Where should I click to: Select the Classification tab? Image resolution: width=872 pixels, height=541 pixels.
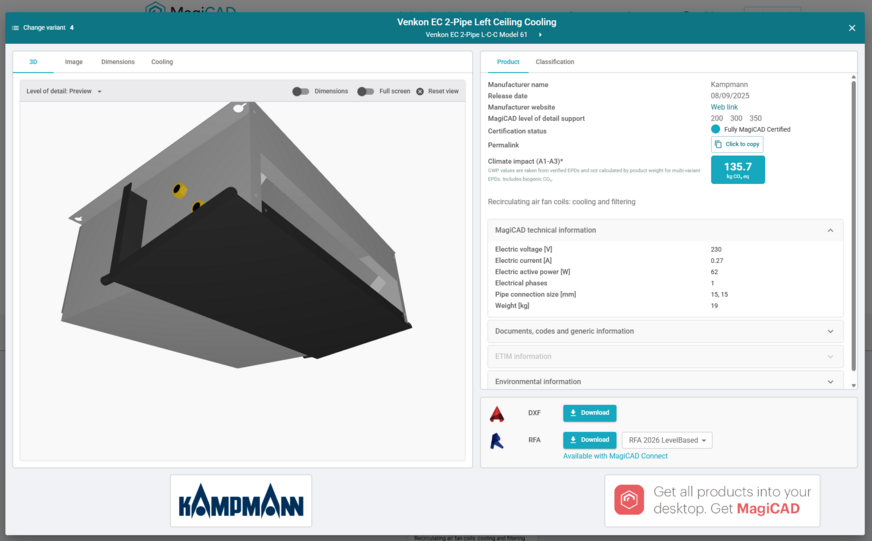click(x=554, y=62)
